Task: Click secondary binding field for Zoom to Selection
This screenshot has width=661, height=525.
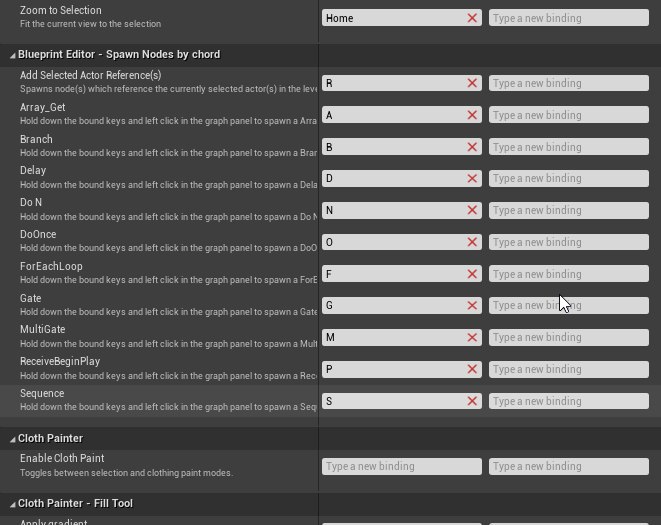Action: [569, 18]
